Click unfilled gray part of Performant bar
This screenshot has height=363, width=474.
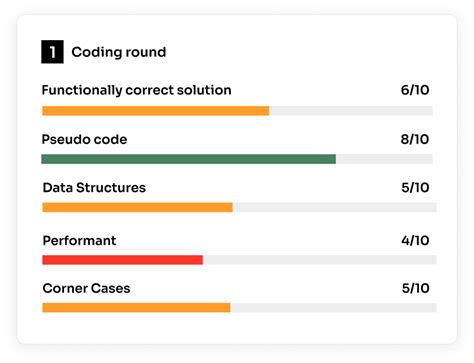[319, 260]
